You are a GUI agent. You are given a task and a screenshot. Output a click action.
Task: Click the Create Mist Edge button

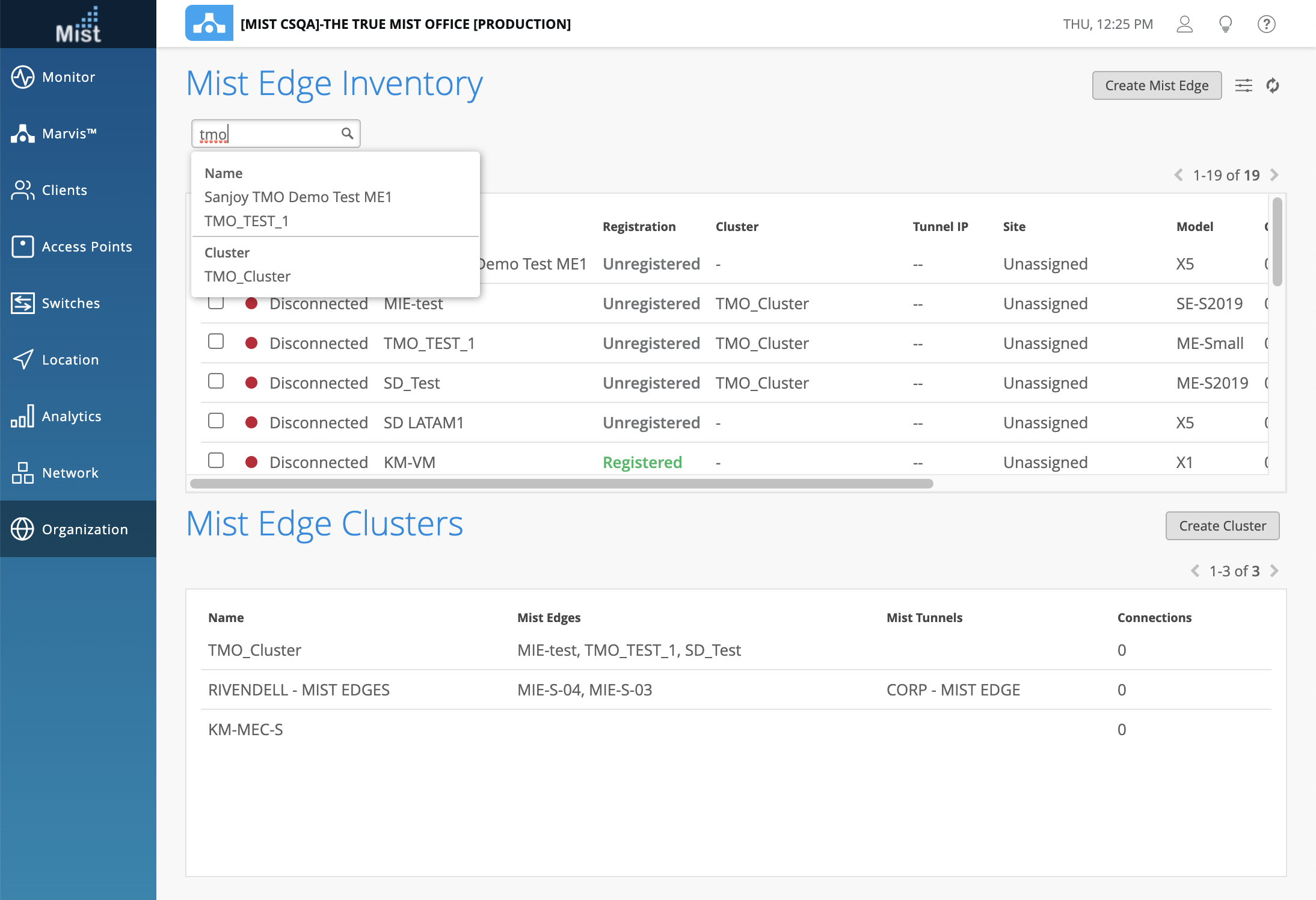point(1156,85)
